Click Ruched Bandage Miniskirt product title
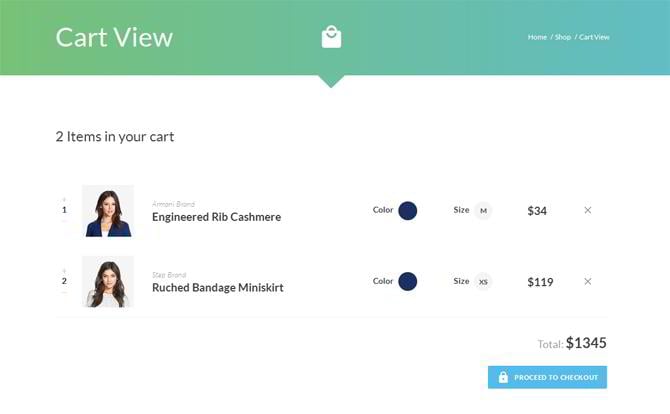This screenshot has height=414, width=670. pyautogui.click(x=217, y=288)
